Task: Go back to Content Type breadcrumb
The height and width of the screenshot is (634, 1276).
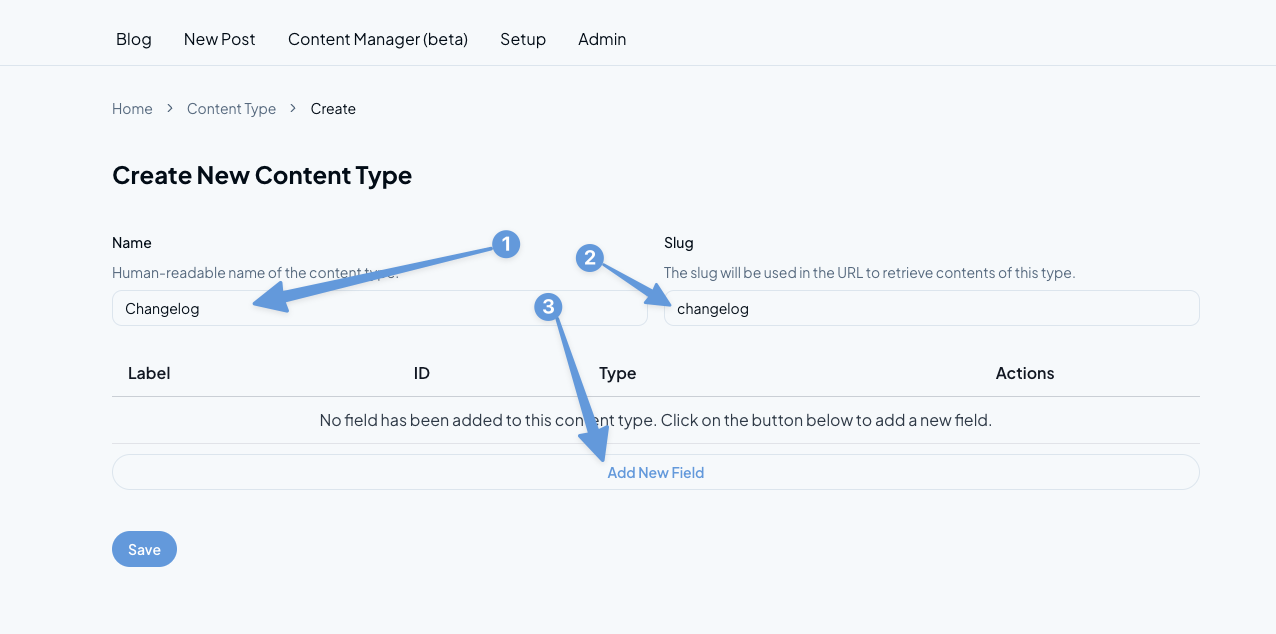Action: click(x=231, y=109)
